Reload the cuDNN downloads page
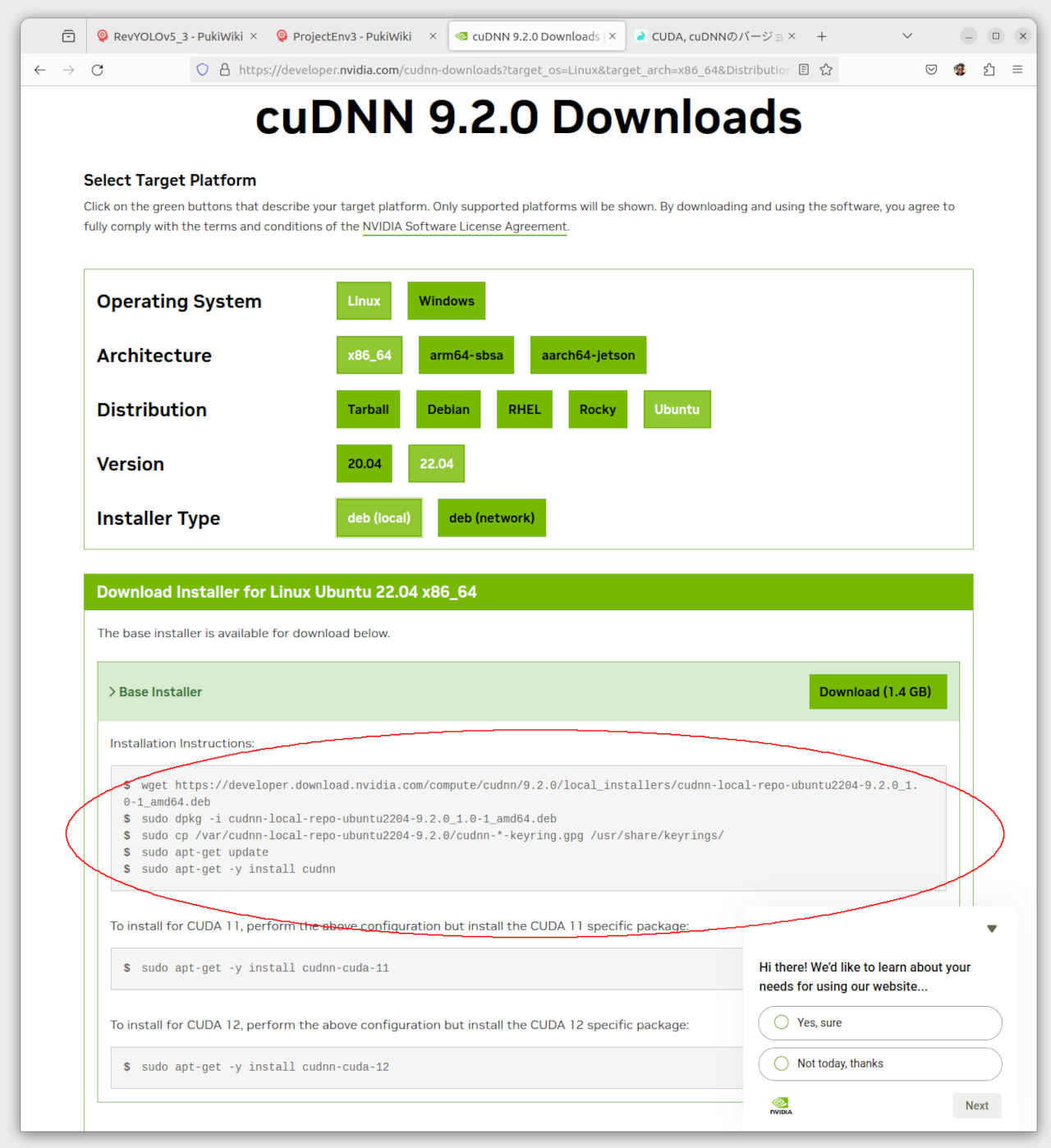This screenshot has width=1051, height=1148. (x=97, y=70)
